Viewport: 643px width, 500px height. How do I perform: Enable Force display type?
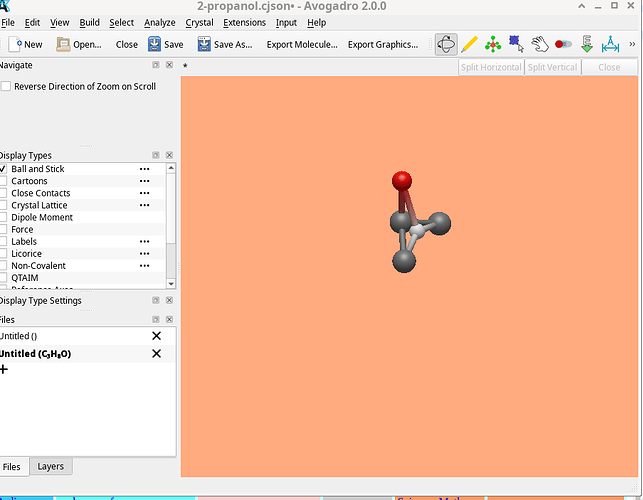click(3, 229)
